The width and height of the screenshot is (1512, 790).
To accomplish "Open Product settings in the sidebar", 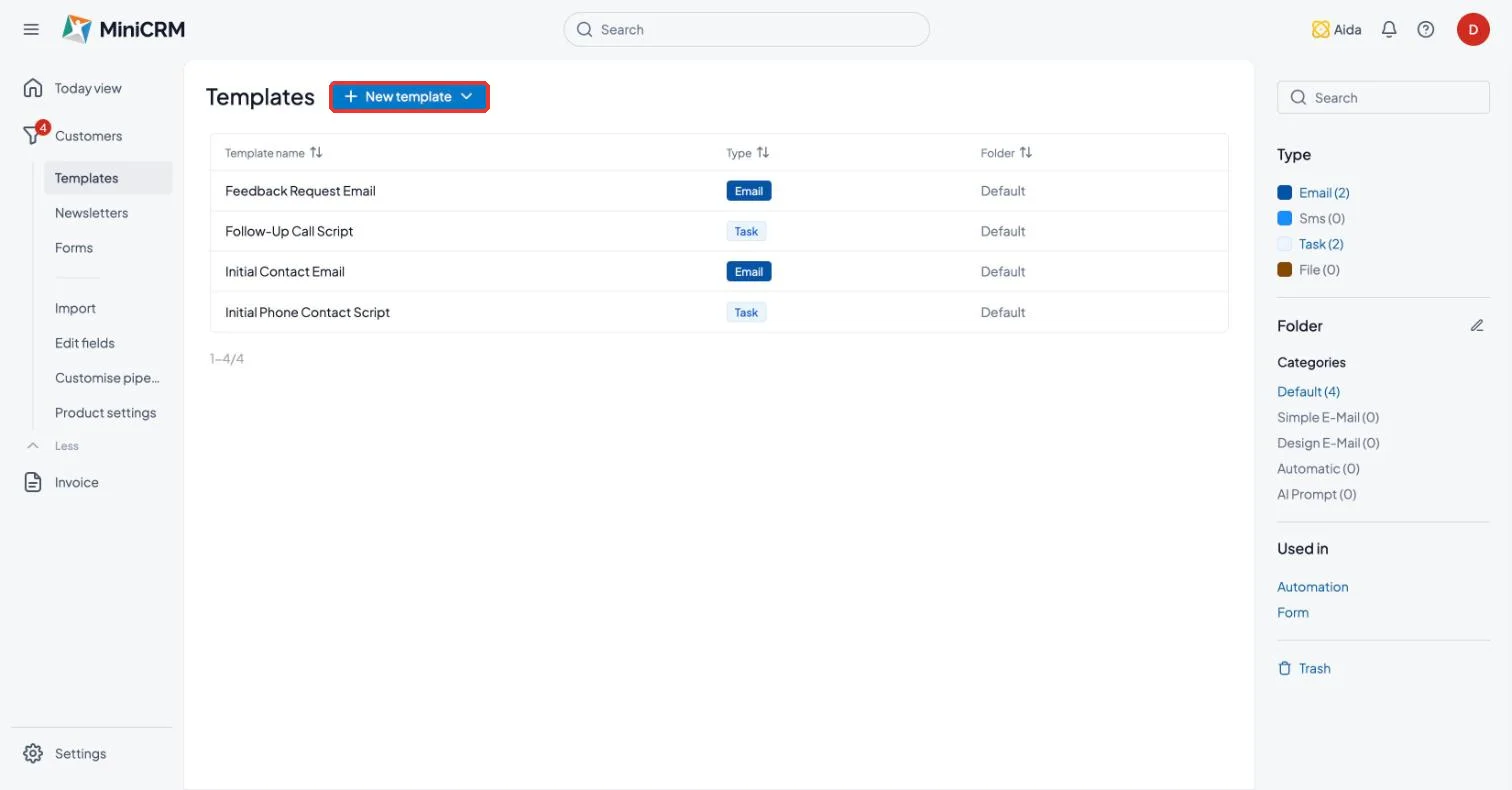I will click(108, 413).
